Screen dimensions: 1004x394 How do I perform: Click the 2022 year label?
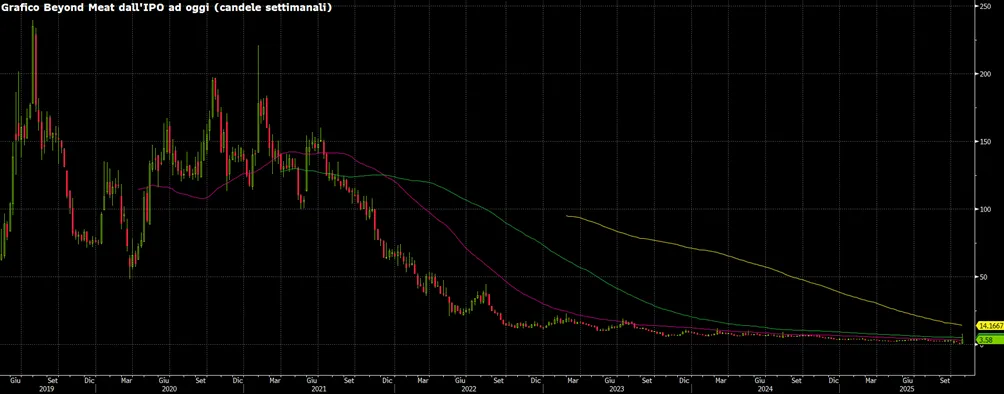(x=468, y=388)
